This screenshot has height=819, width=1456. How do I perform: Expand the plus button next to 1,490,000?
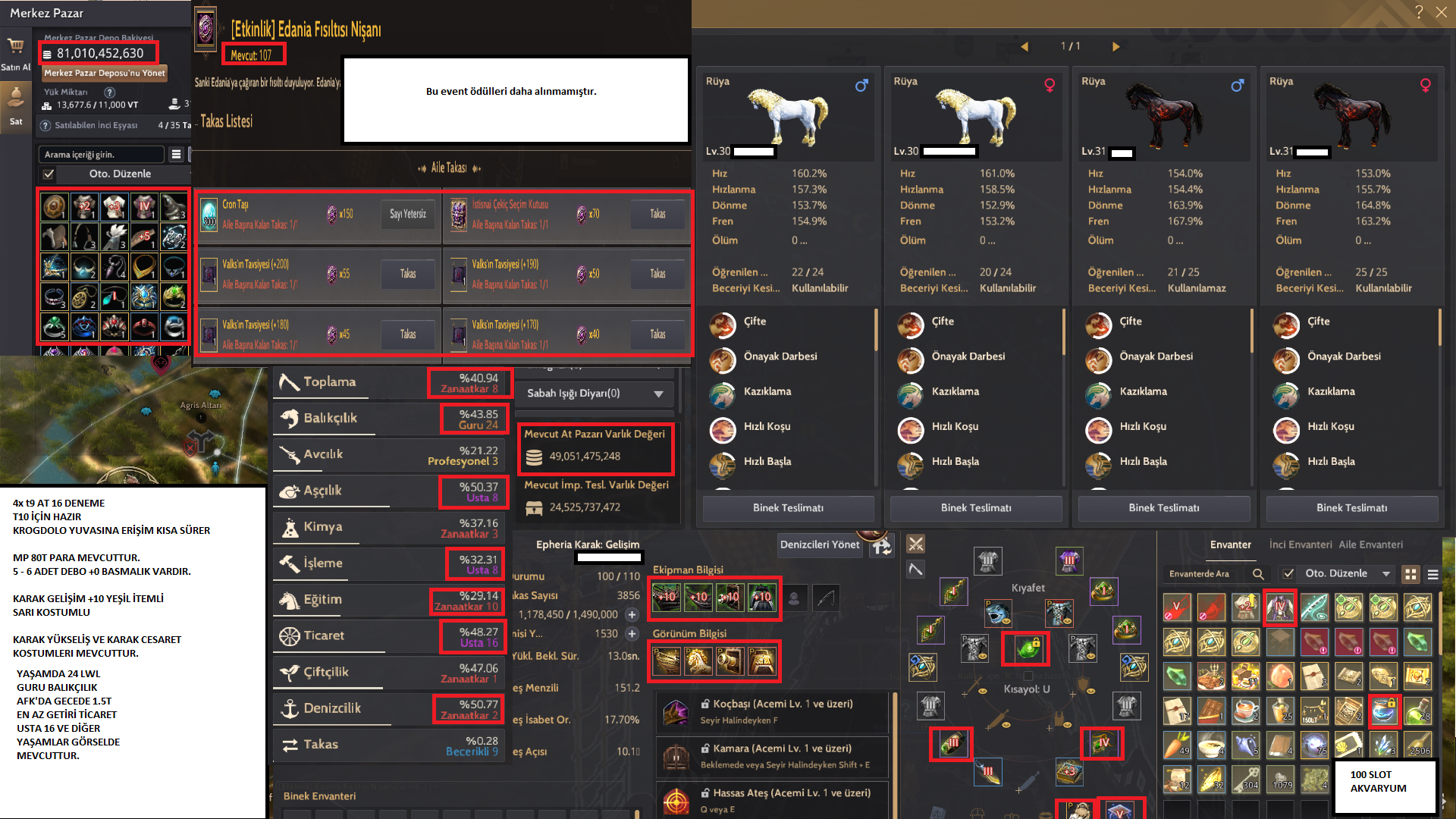632,614
